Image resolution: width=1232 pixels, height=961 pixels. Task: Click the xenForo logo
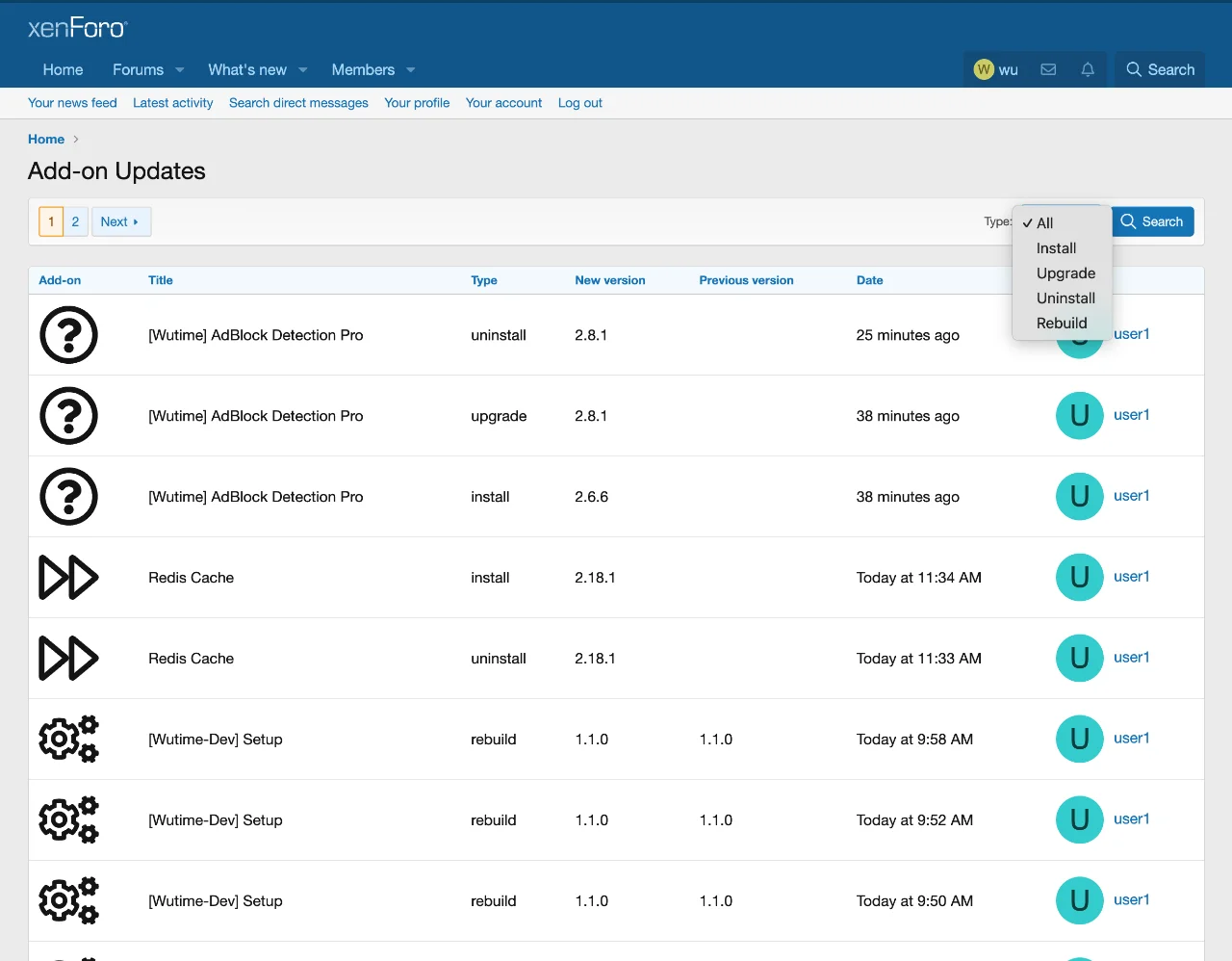pyautogui.click(x=77, y=27)
